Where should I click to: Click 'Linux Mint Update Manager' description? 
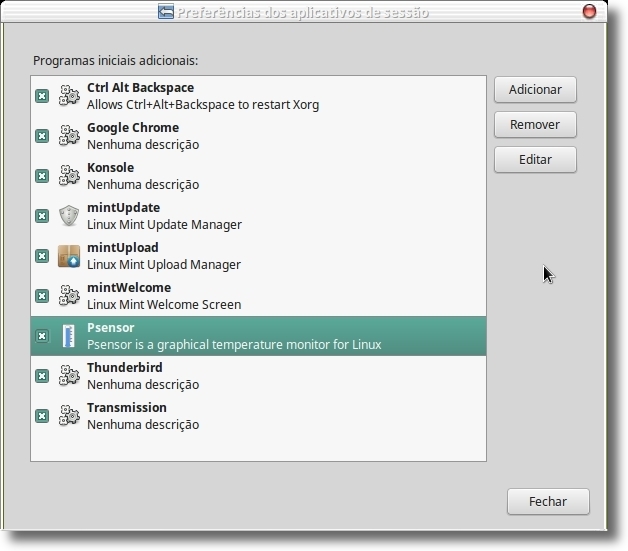coord(164,225)
